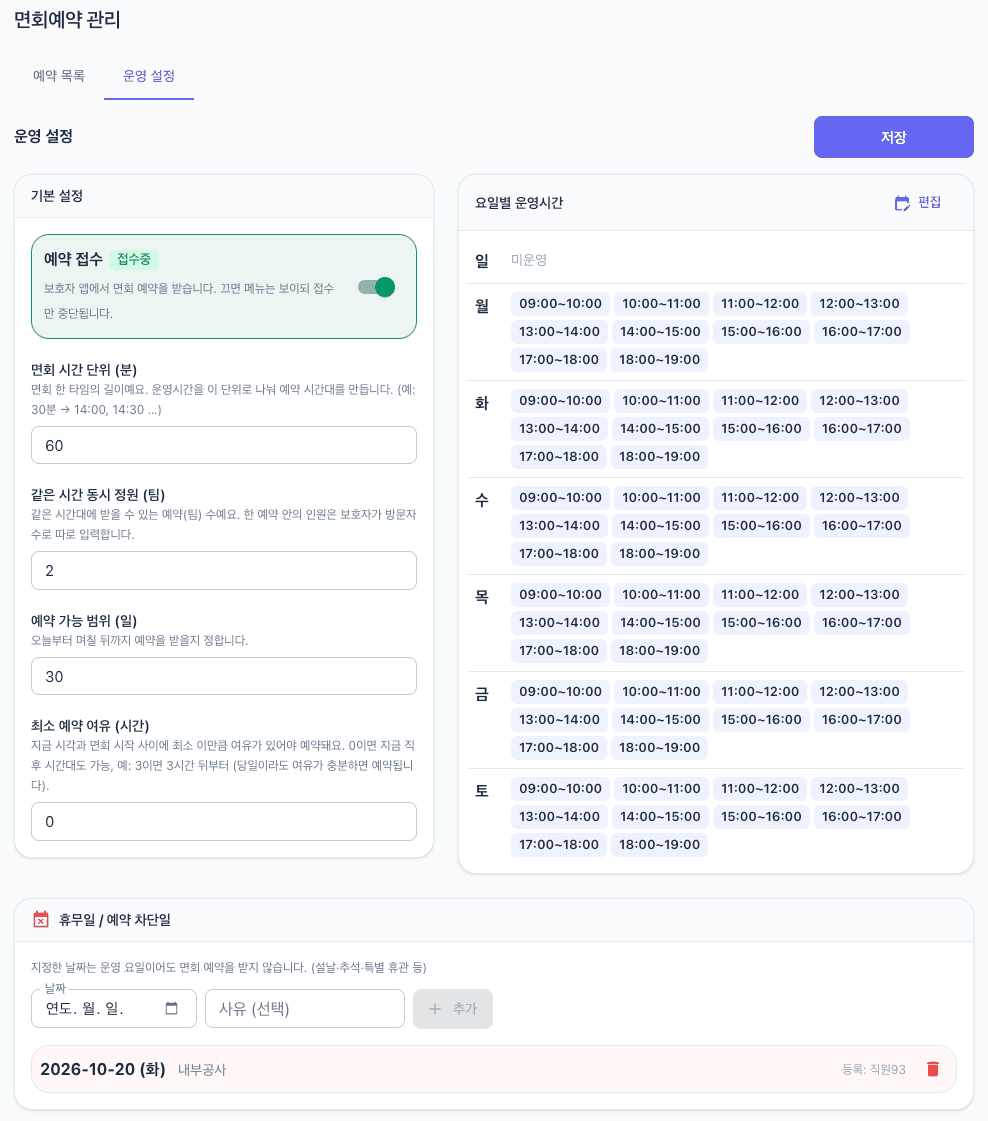Switch to the 예약 목록 tab
The width and height of the screenshot is (988, 1121).
pos(59,76)
